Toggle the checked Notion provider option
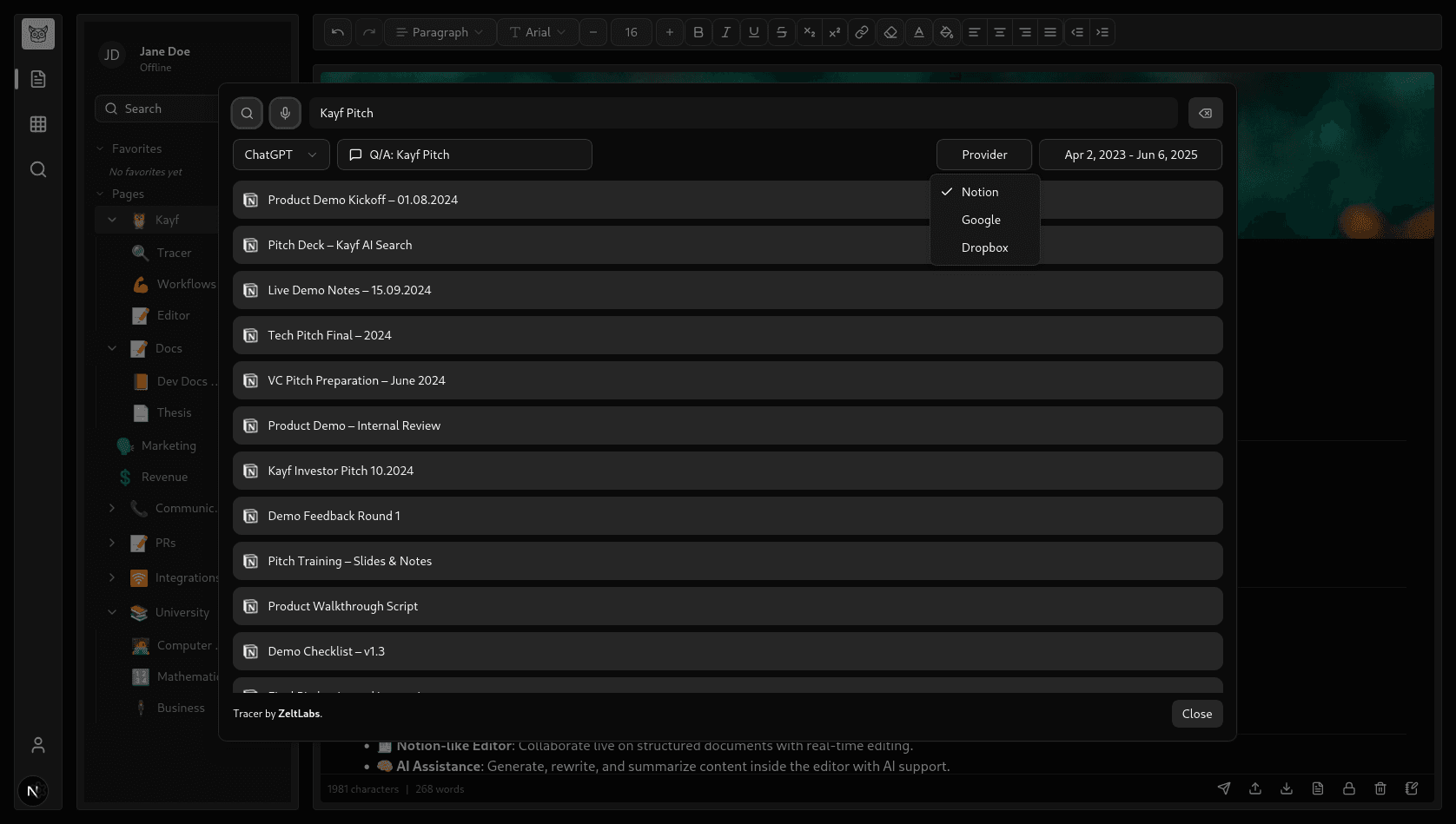Screen dimensions: 1456x824 point(985,192)
